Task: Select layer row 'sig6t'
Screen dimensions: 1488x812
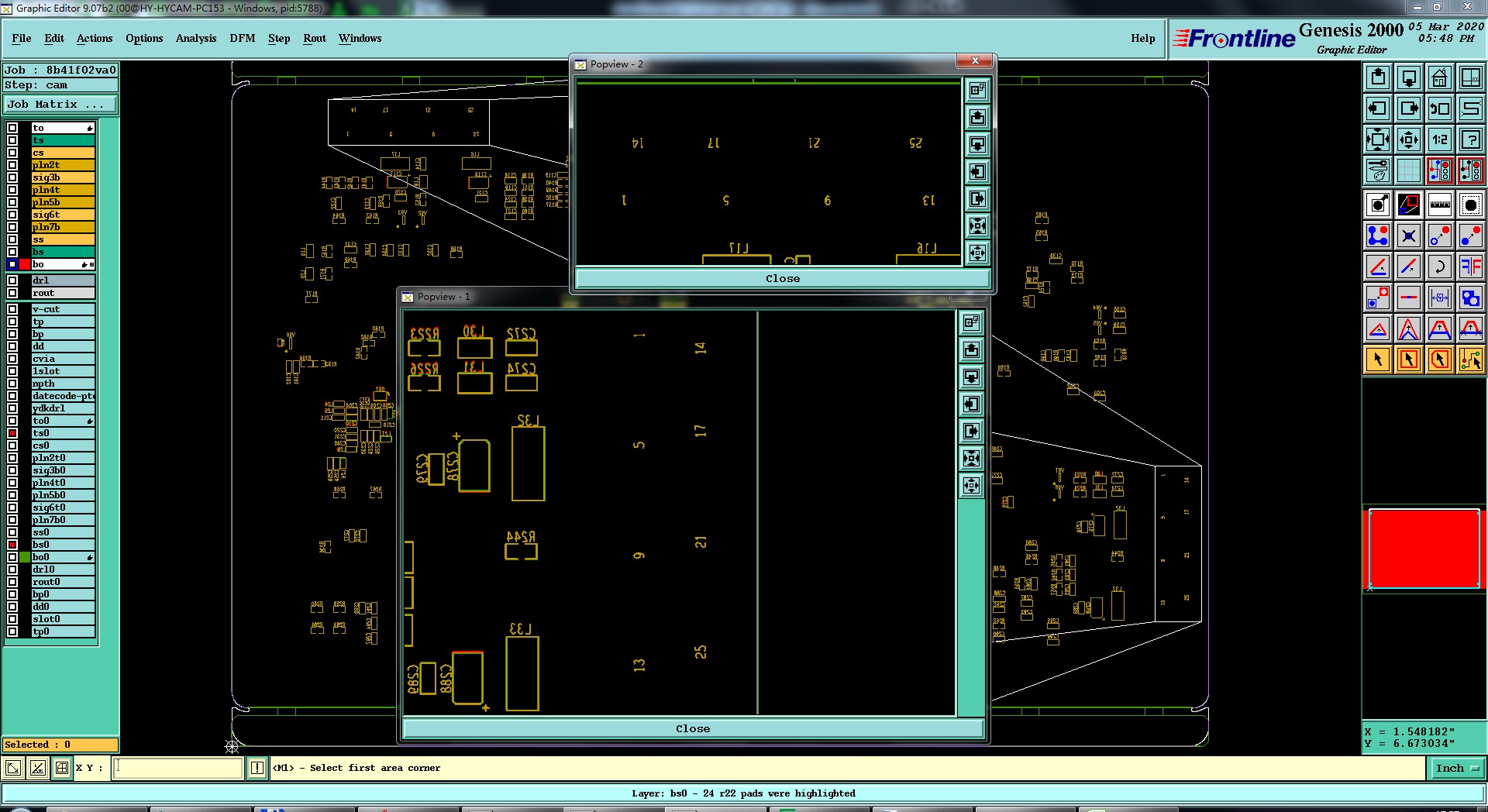Action: pyautogui.click(x=63, y=215)
